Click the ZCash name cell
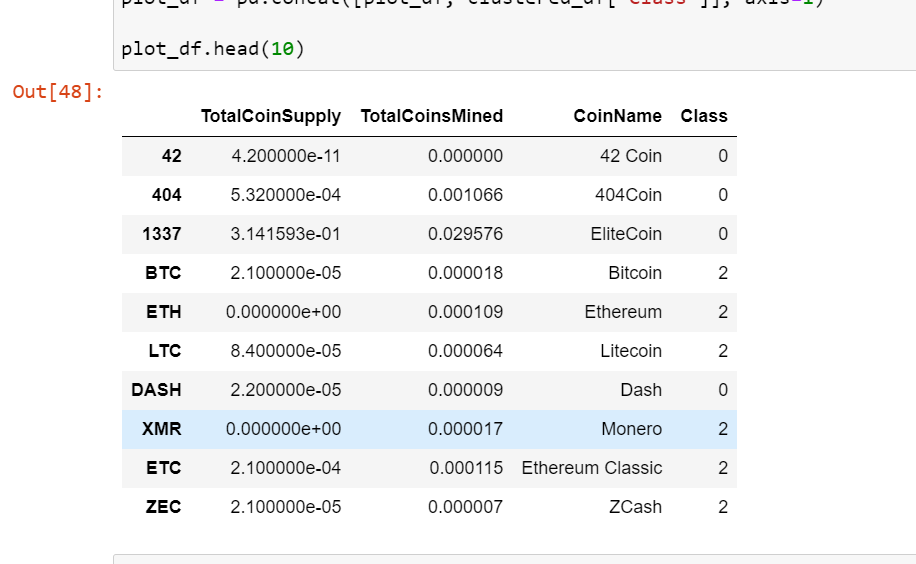 point(636,507)
